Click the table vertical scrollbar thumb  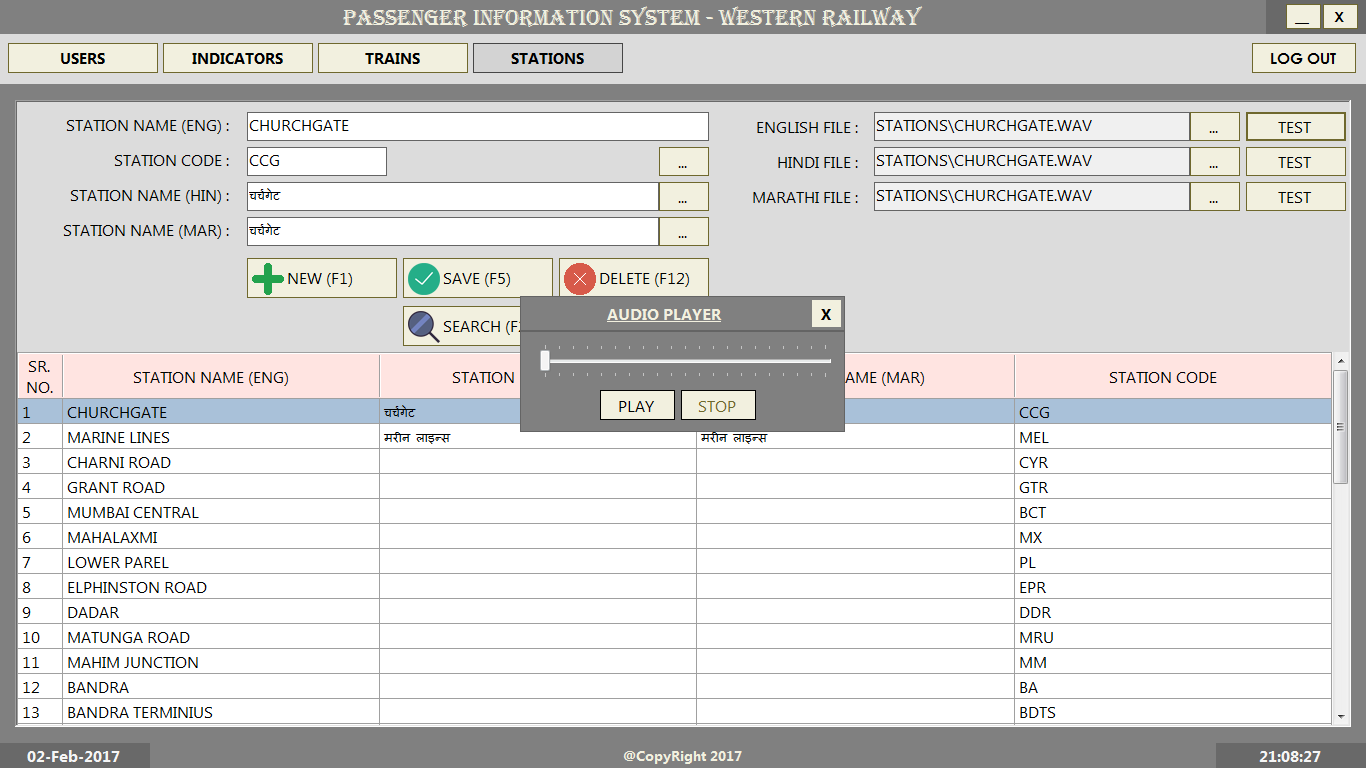point(1341,427)
